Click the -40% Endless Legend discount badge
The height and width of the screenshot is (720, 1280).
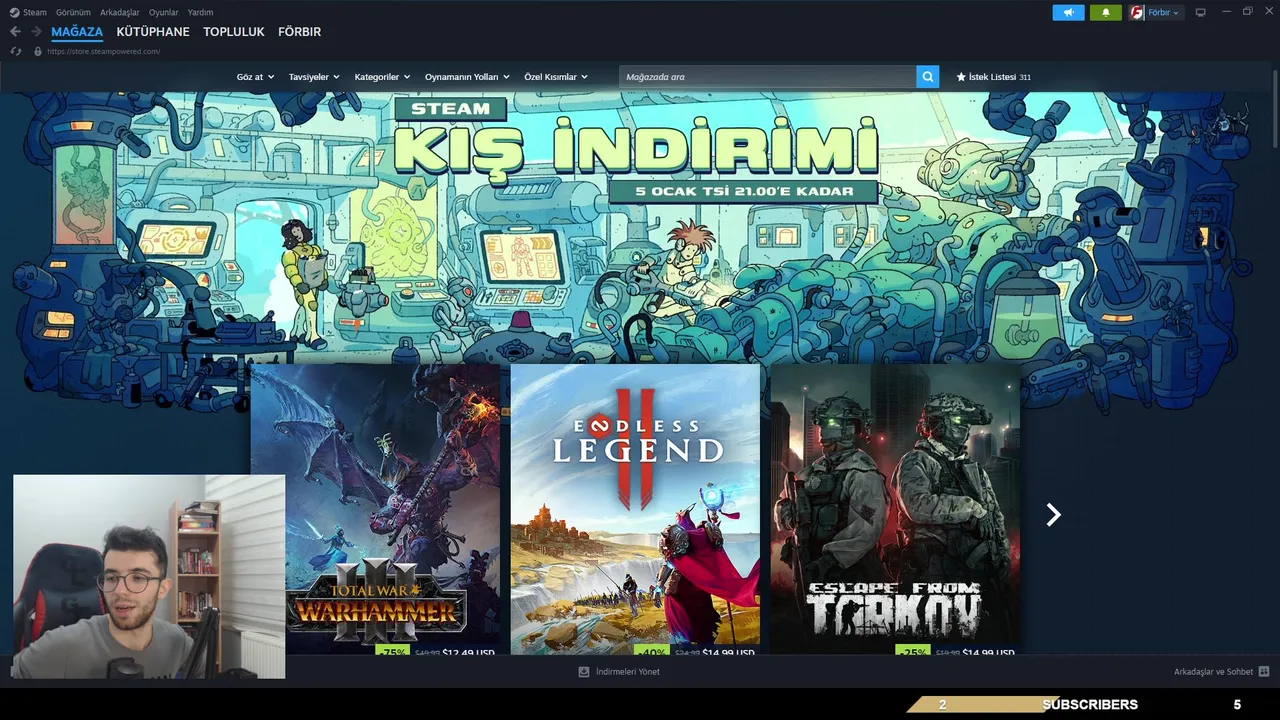coord(653,652)
